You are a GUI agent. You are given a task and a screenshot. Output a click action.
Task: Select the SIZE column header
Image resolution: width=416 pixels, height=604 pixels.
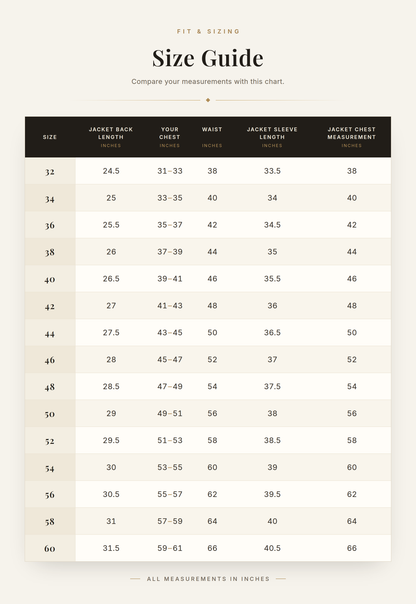click(x=50, y=137)
